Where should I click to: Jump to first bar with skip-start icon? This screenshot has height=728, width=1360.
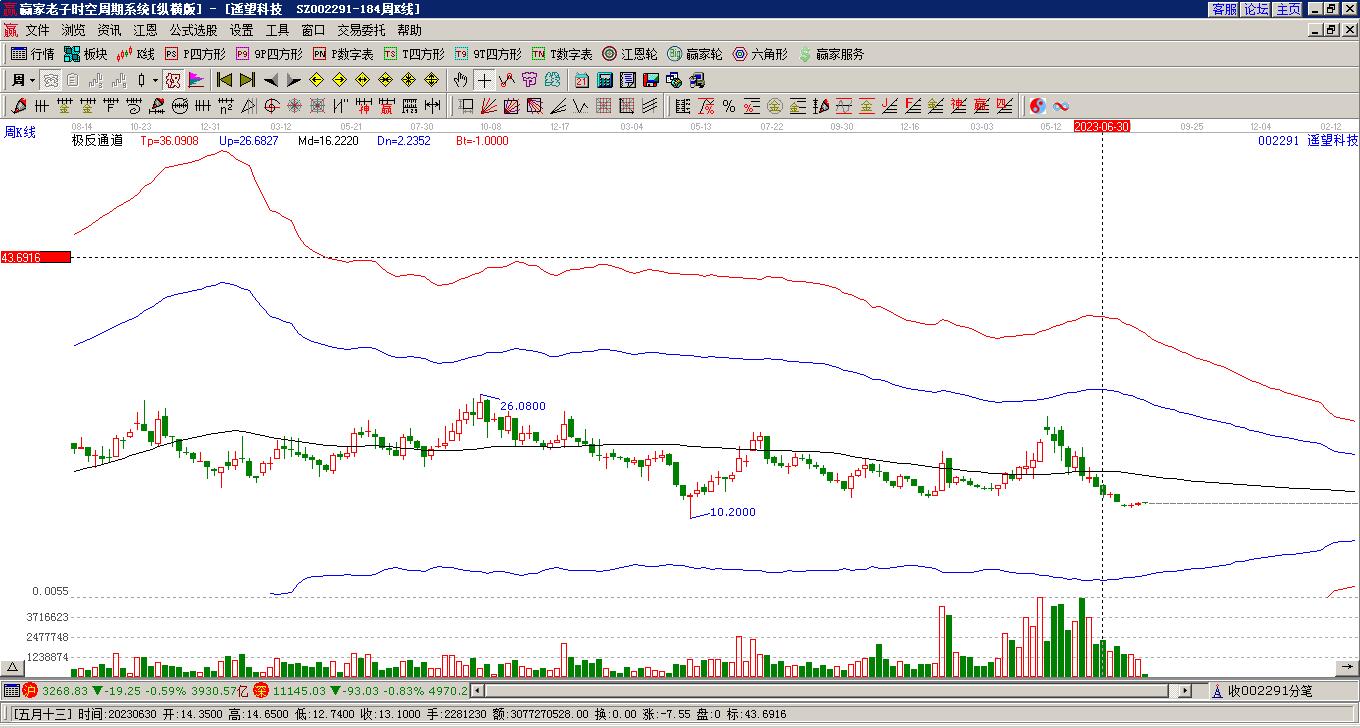click(x=224, y=80)
